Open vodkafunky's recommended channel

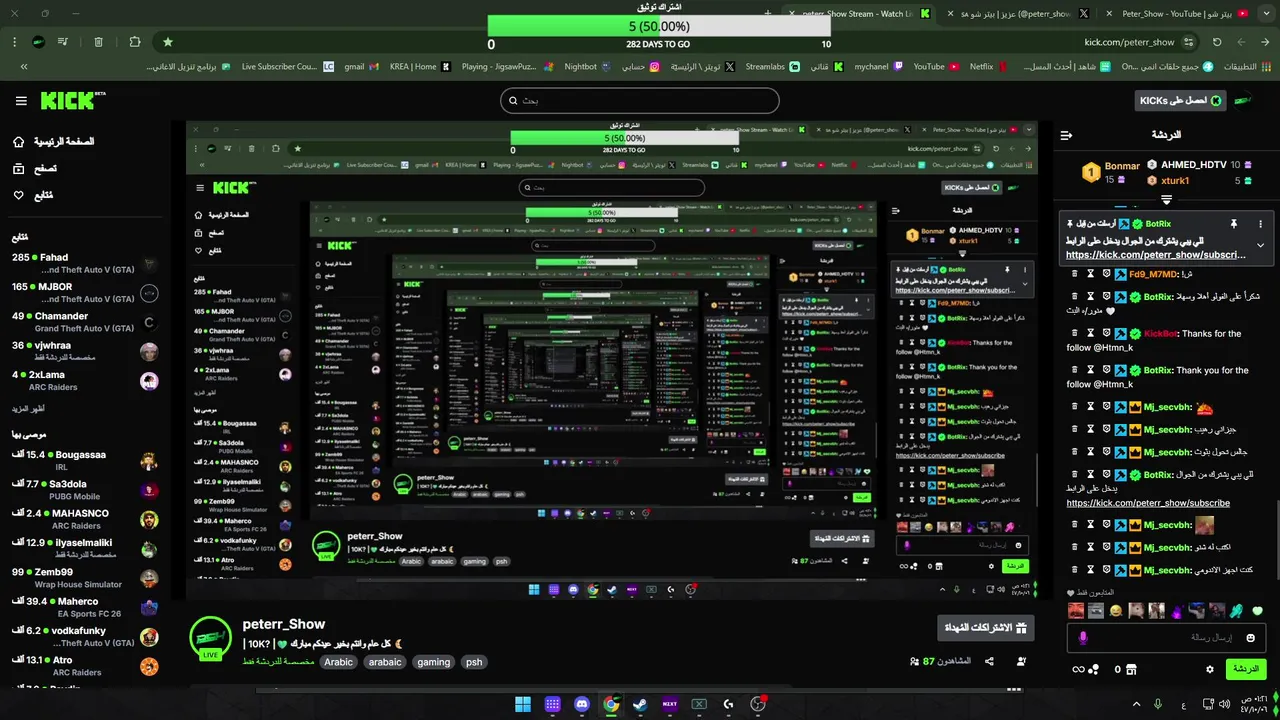[x=85, y=636]
